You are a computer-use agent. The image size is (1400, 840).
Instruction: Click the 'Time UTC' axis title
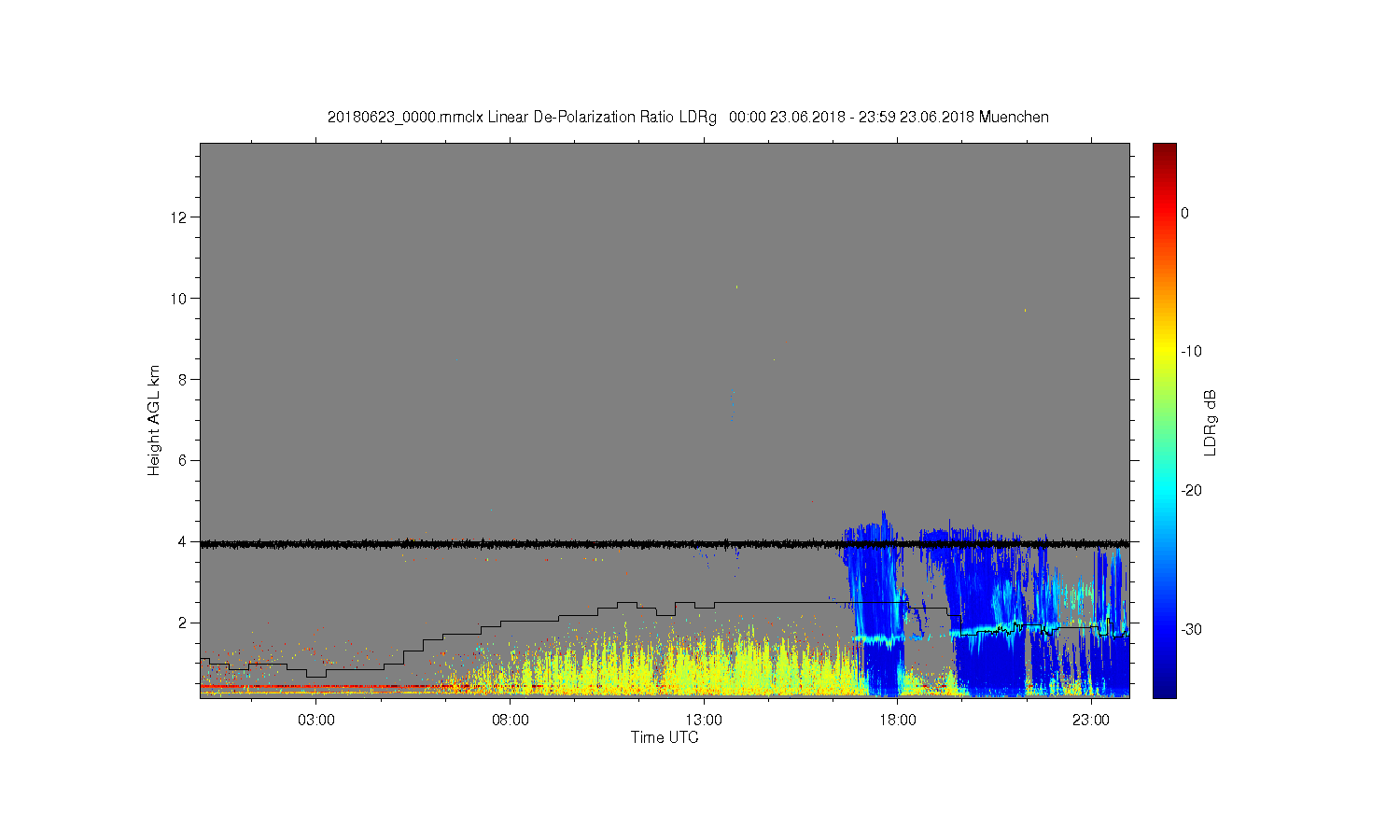(x=665, y=737)
